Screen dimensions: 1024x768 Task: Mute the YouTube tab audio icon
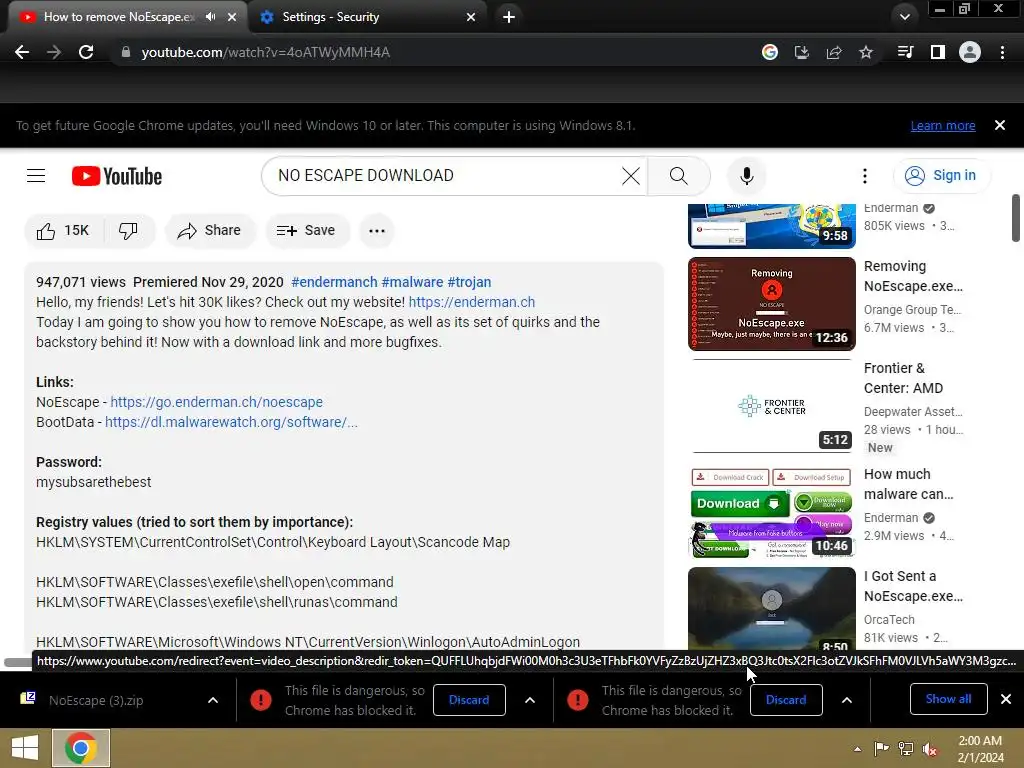[x=210, y=17]
